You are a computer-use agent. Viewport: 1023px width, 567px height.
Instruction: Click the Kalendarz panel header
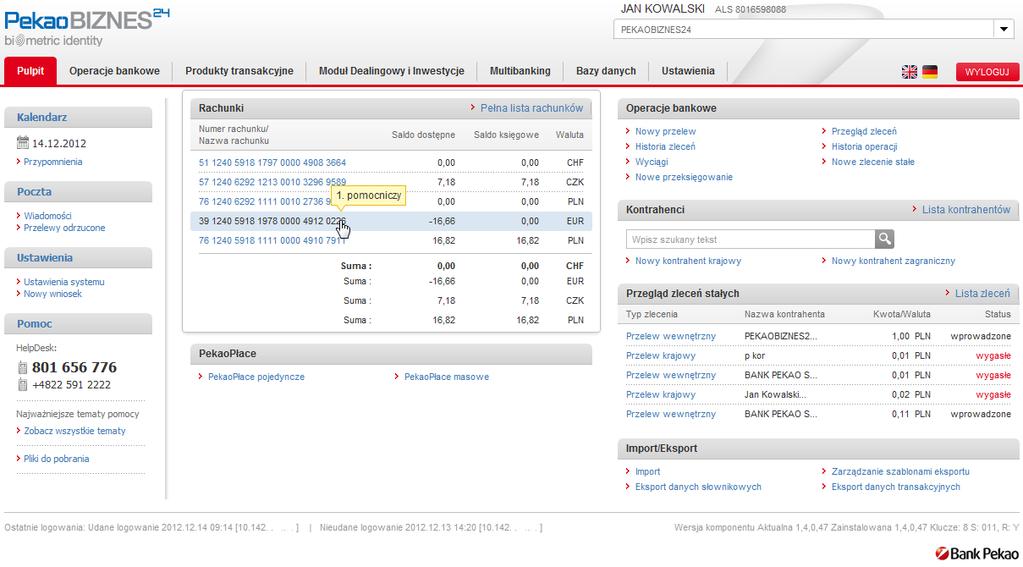[x=78, y=117]
